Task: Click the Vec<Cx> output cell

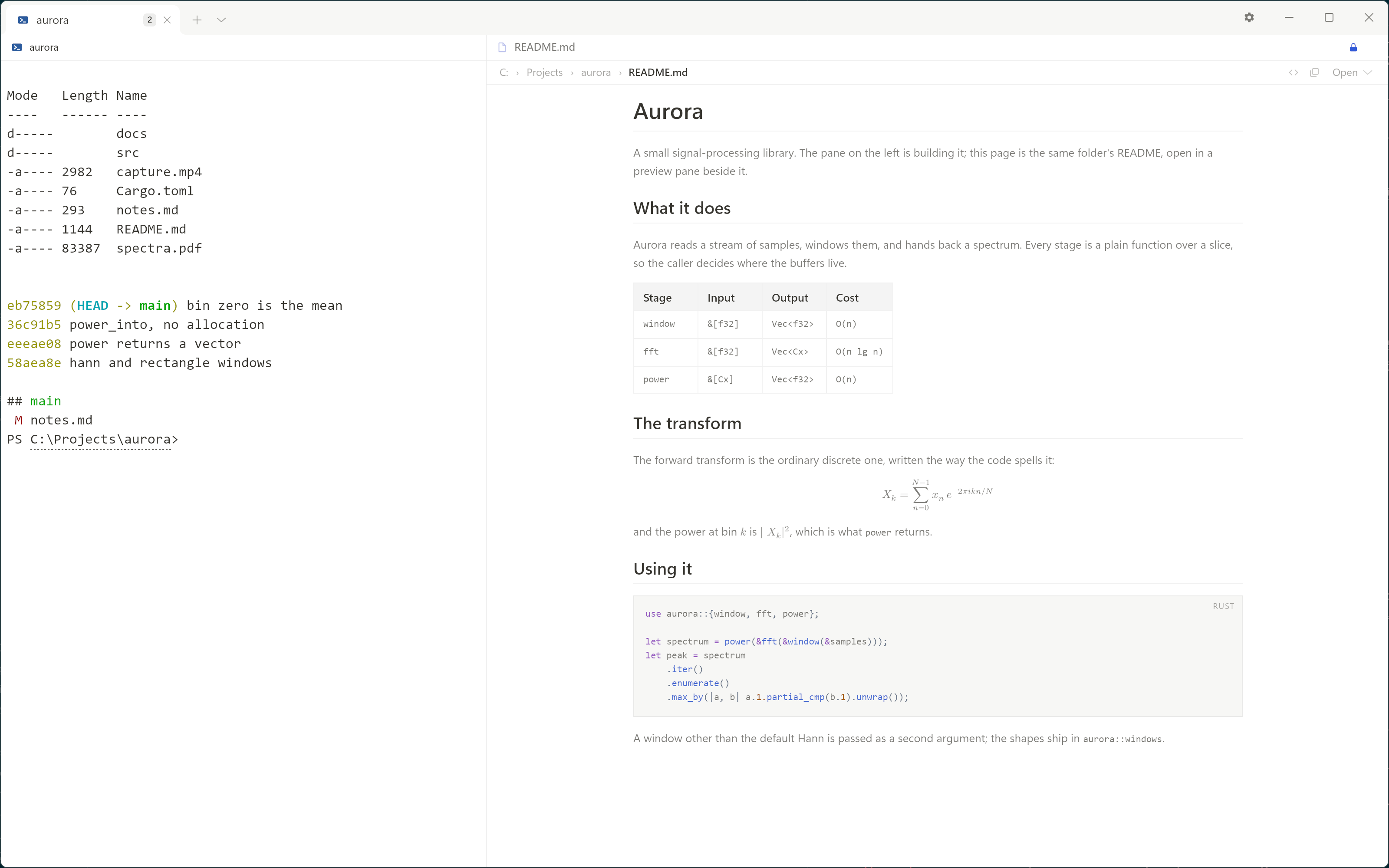Action: pos(794,352)
